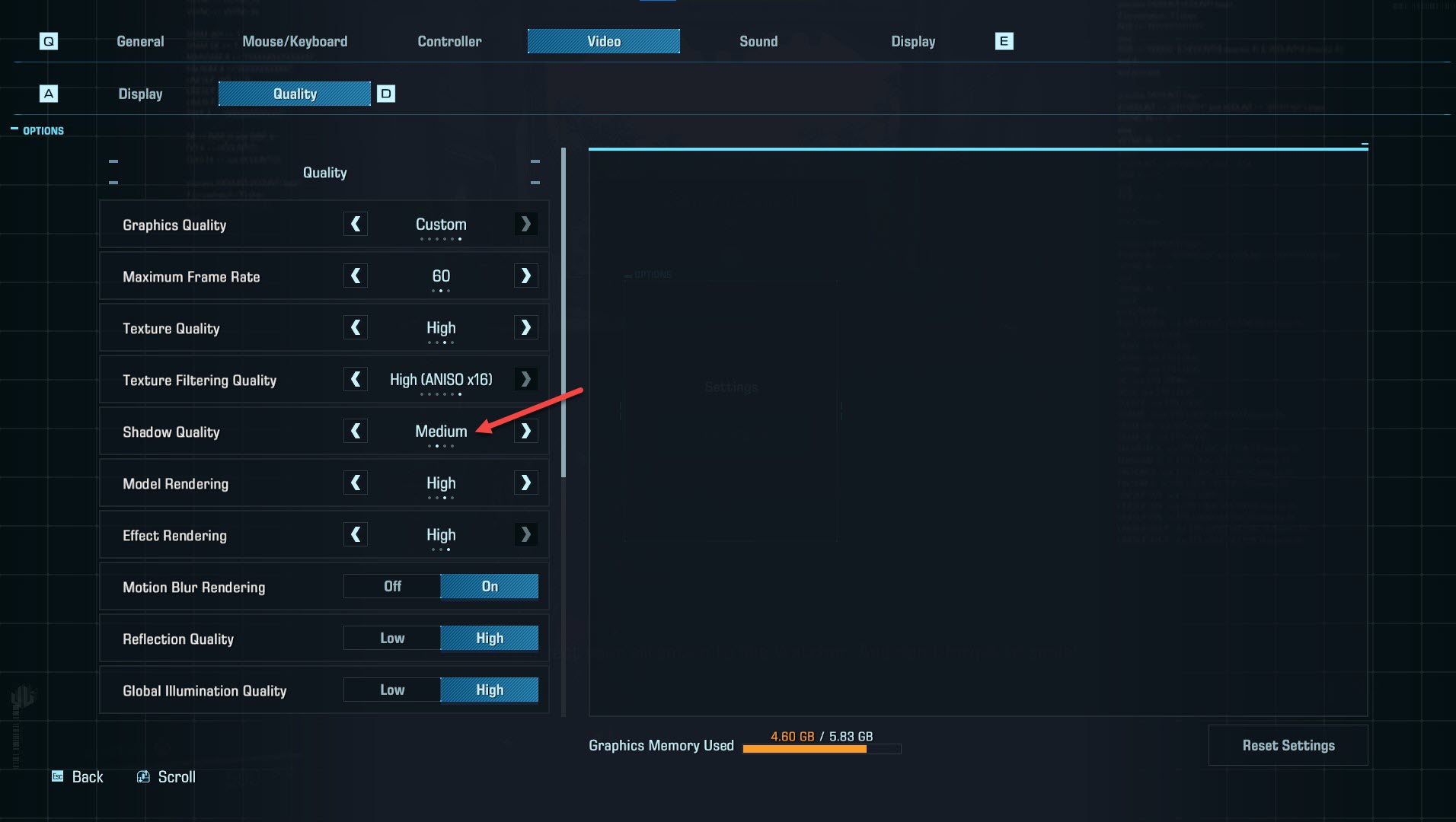Click the Graphics Memory Used bar
The image size is (1456, 822).
(x=822, y=749)
